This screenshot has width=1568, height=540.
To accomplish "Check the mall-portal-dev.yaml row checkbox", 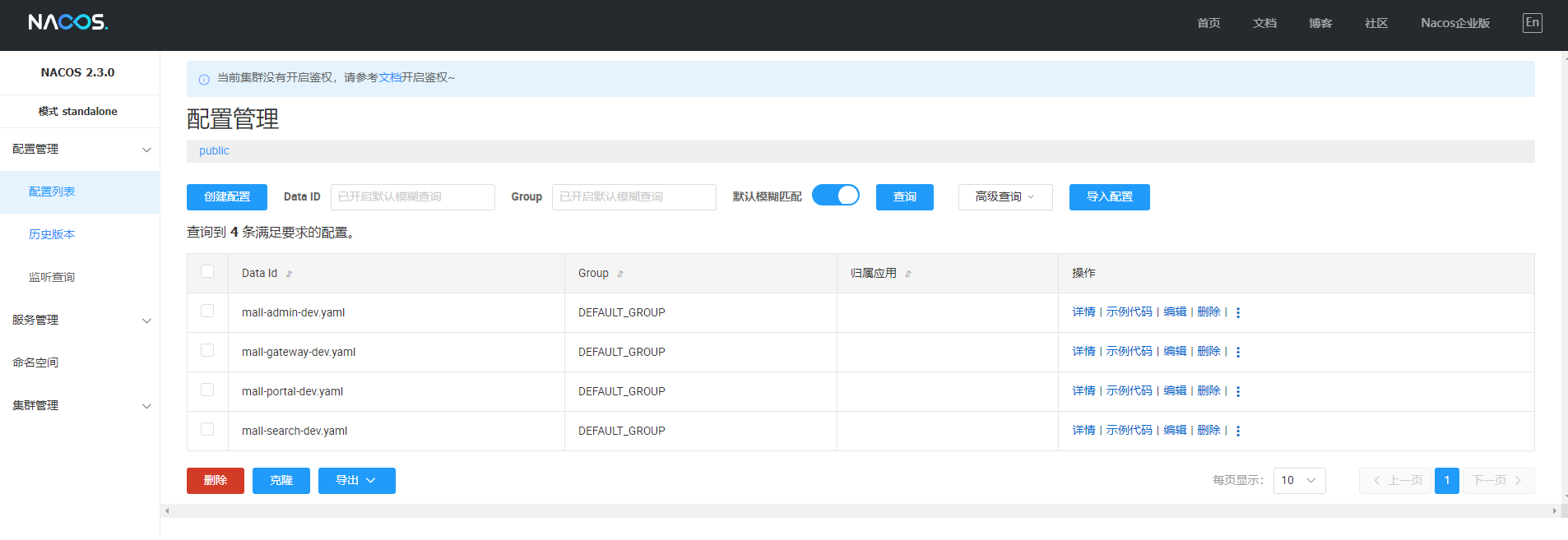I will [207, 390].
